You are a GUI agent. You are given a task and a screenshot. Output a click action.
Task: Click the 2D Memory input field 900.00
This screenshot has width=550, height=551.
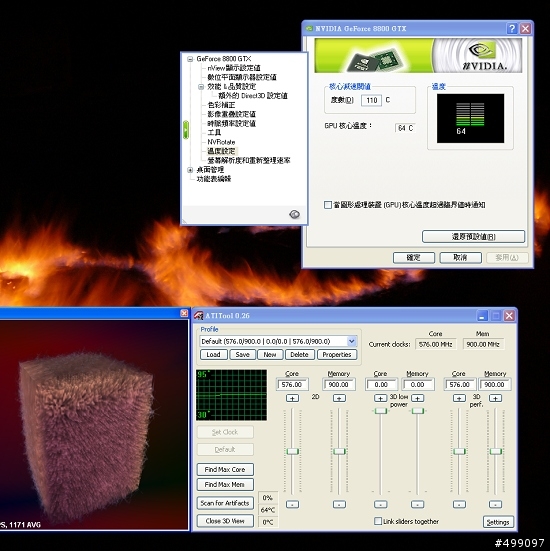point(339,384)
